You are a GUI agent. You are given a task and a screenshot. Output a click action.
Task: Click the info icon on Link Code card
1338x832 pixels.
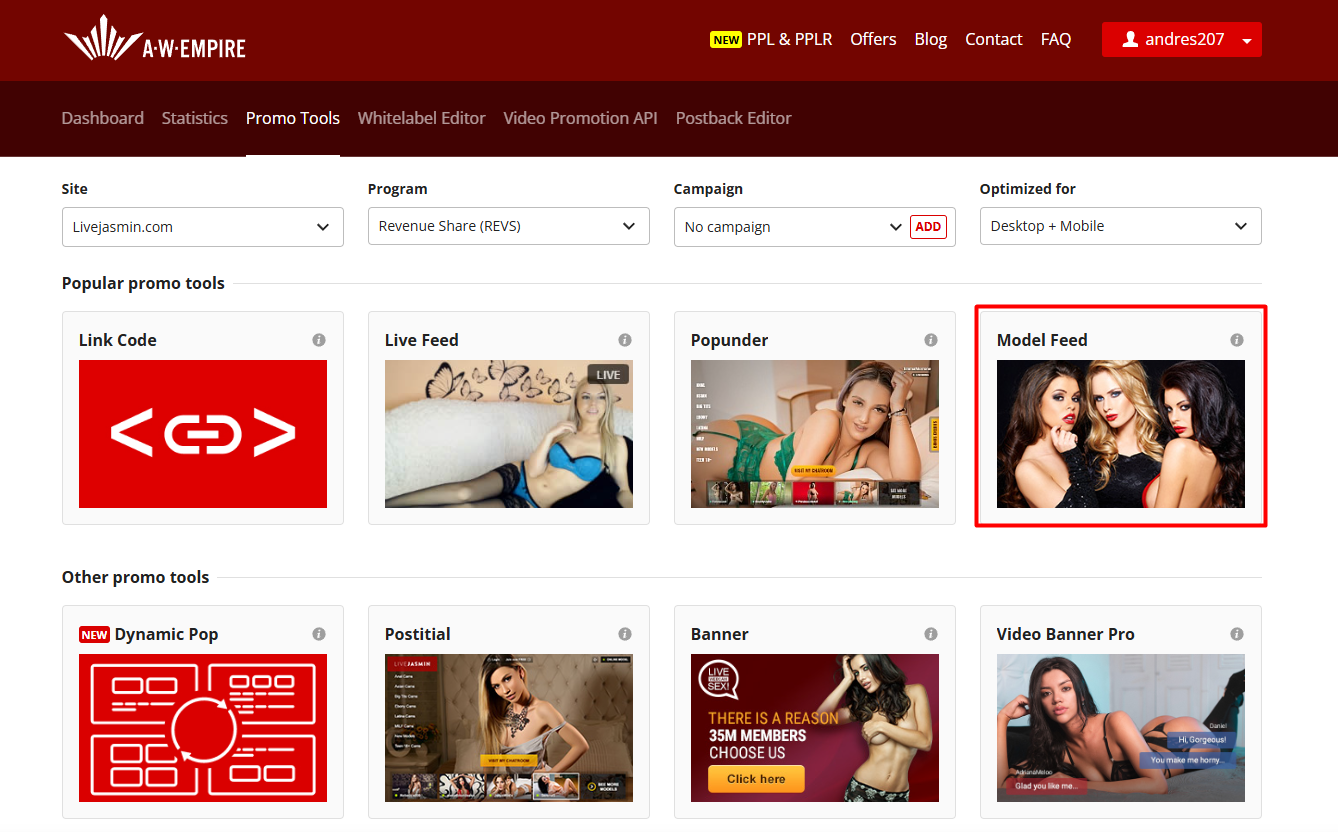click(319, 340)
